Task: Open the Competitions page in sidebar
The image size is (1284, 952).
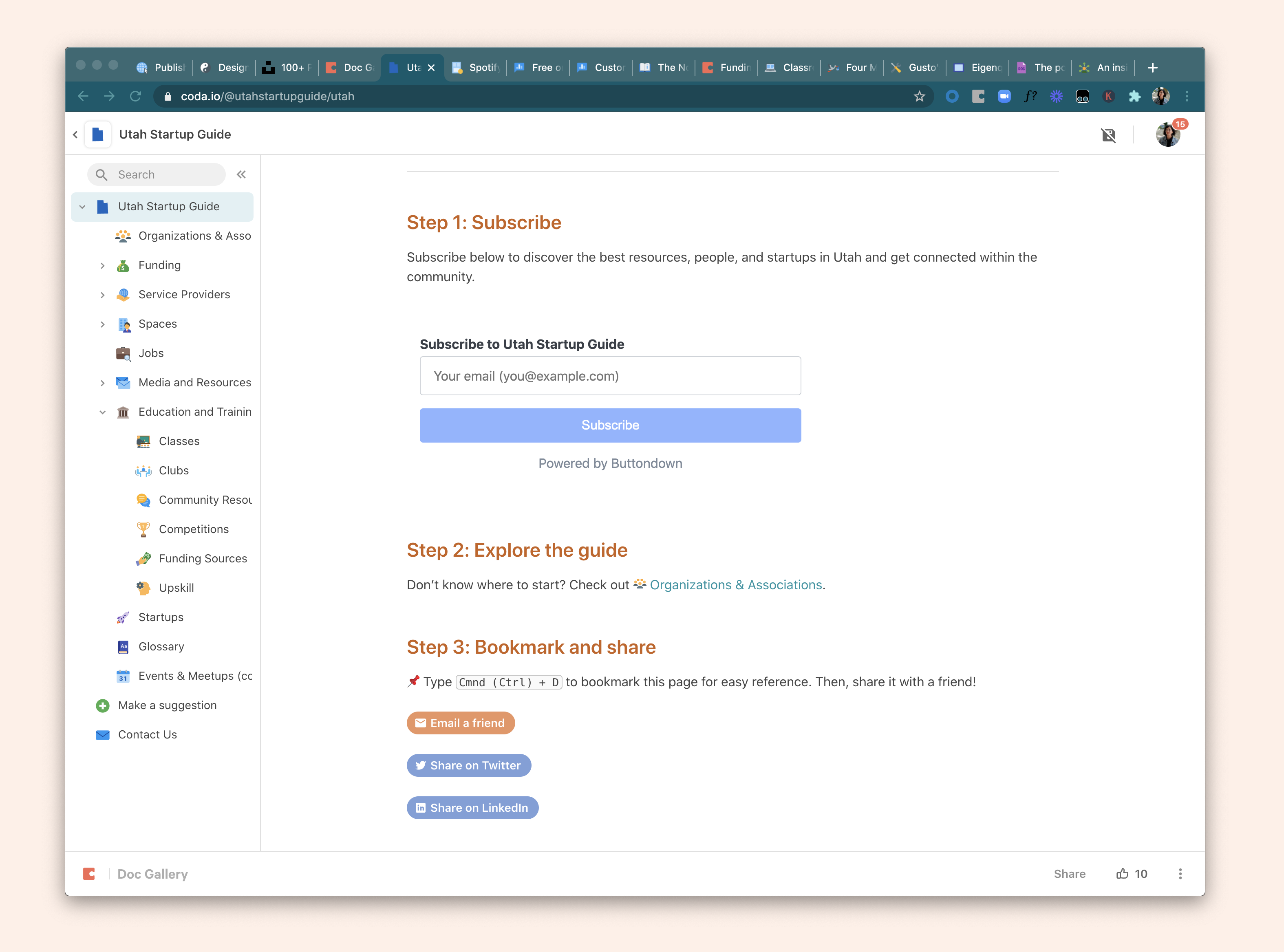Action: (194, 529)
